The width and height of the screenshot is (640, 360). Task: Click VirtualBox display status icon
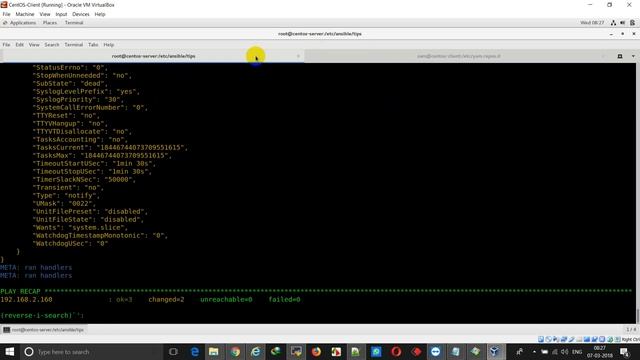[x=587, y=339]
